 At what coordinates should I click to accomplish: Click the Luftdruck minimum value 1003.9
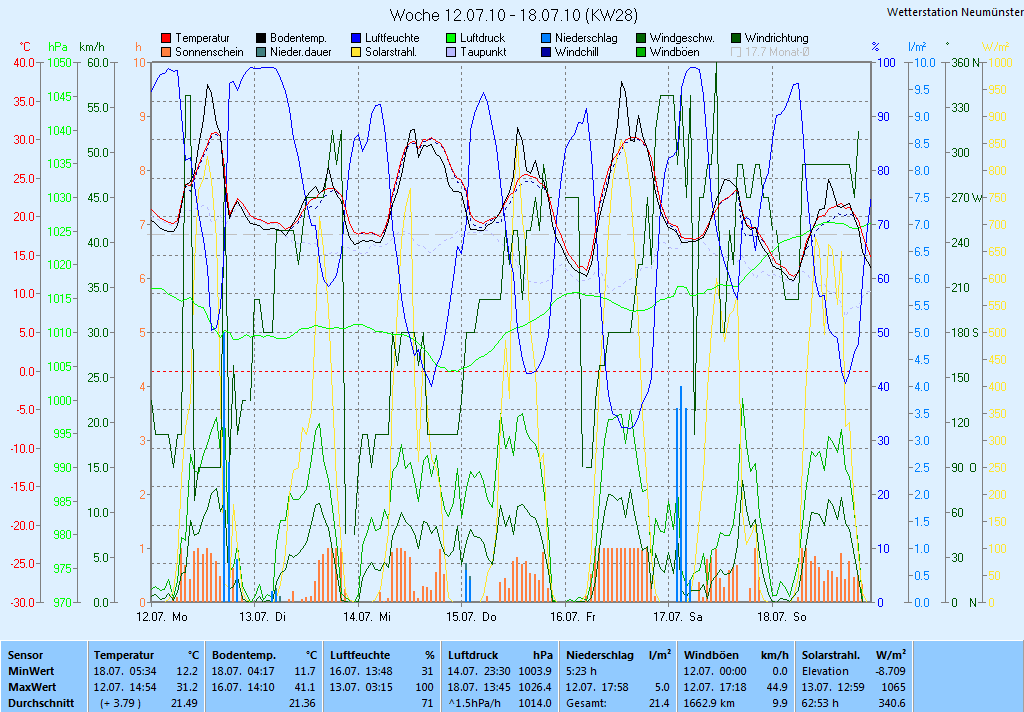point(535,672)
